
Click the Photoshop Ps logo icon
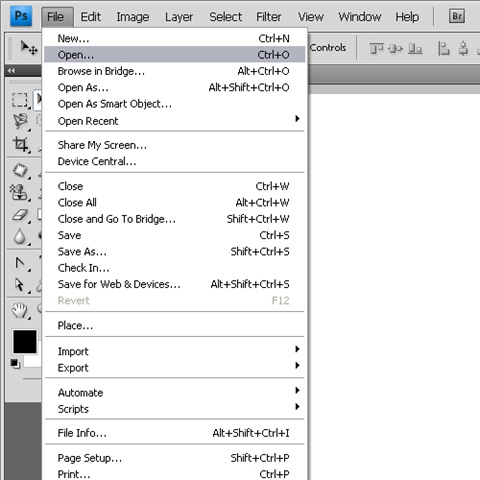coord(21,16)
